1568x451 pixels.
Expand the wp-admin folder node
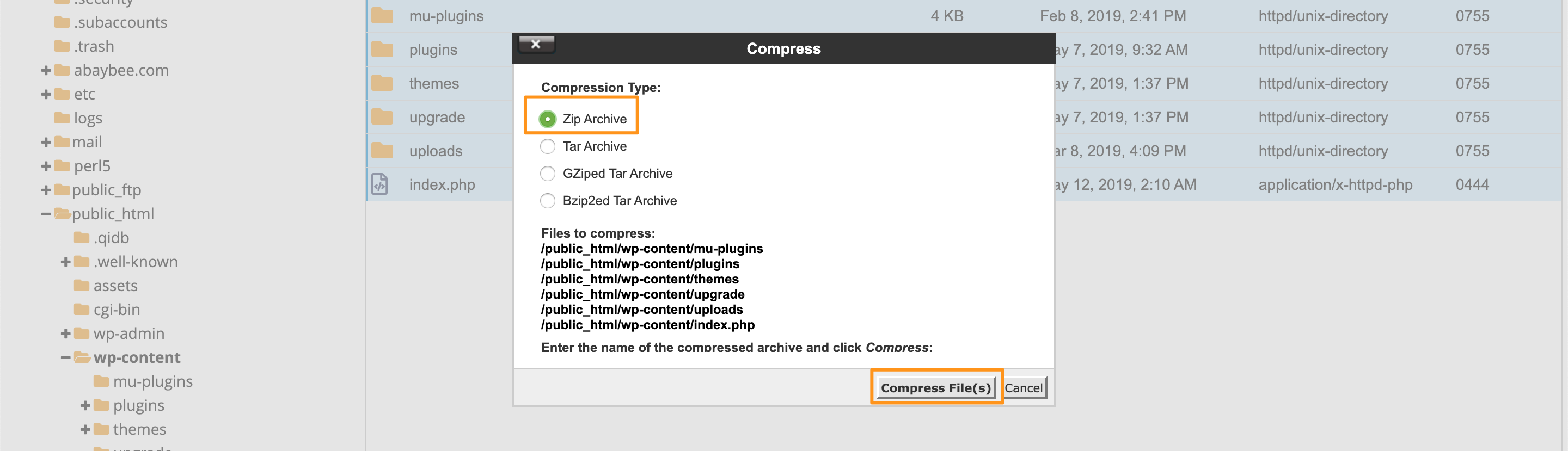(66, 333)
